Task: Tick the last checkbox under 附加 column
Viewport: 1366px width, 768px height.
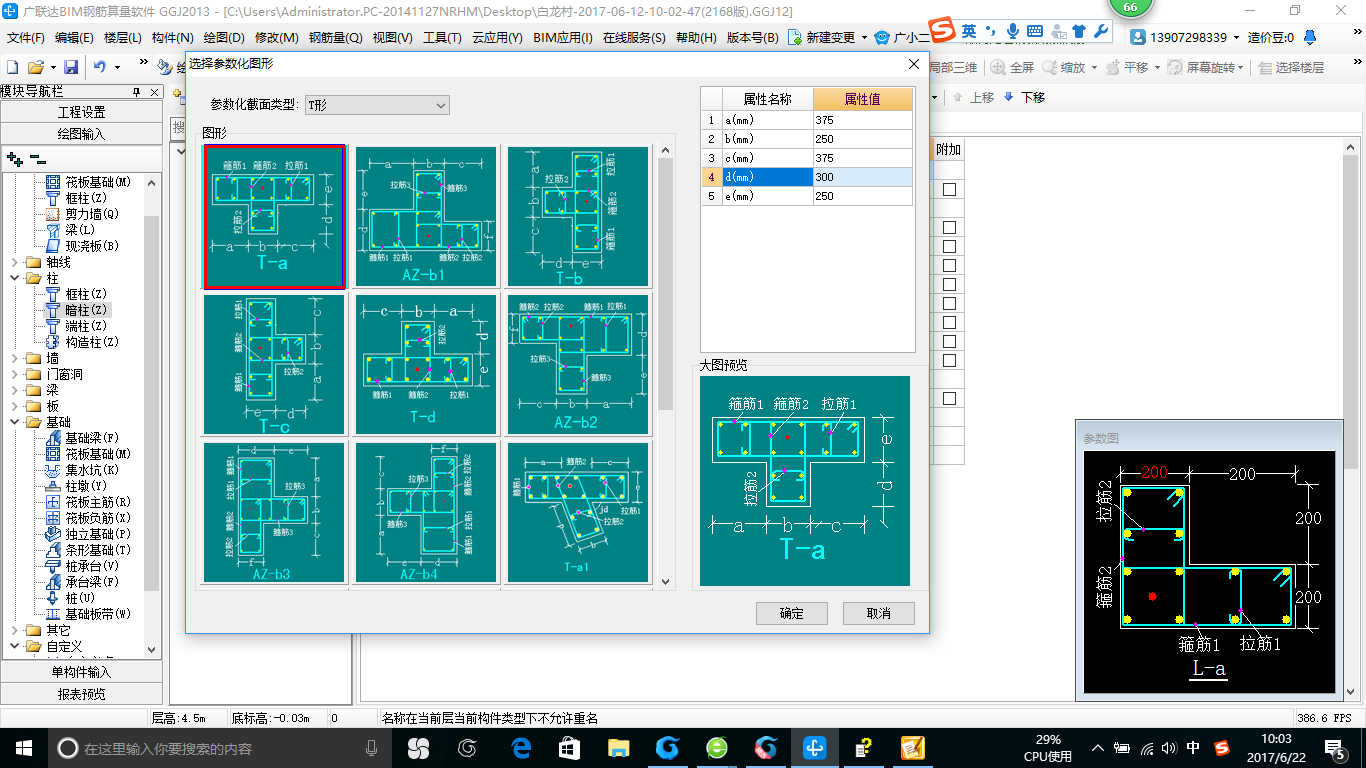Action: pyautogui.click(x=949, y=398)
